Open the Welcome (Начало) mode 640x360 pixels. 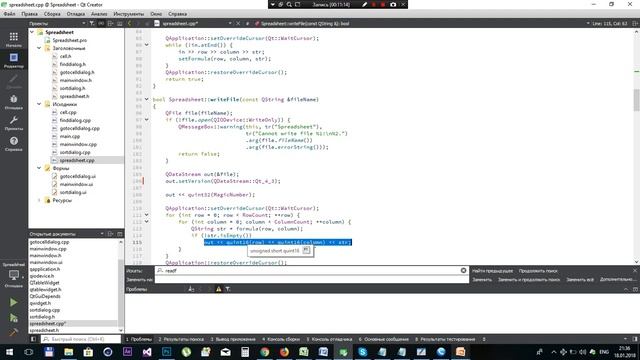click(13, 40)
